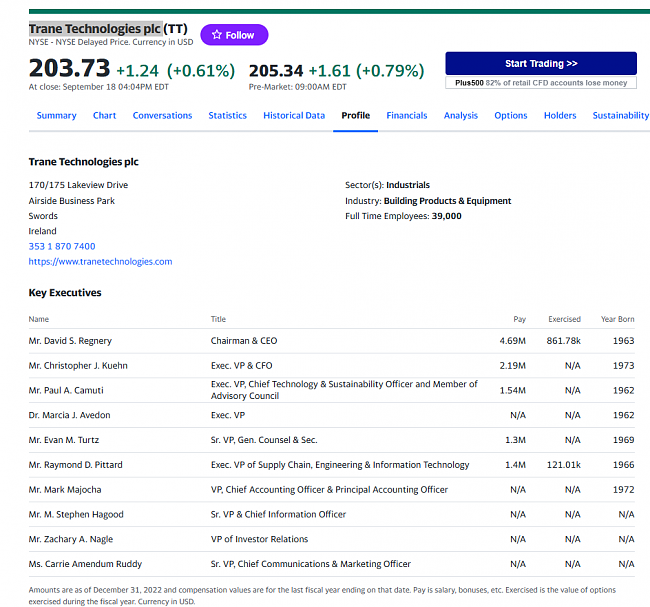Screen dimensions: 650x607
Task: Select Mr. David S. Regnery name
Action: coord(70,341)
